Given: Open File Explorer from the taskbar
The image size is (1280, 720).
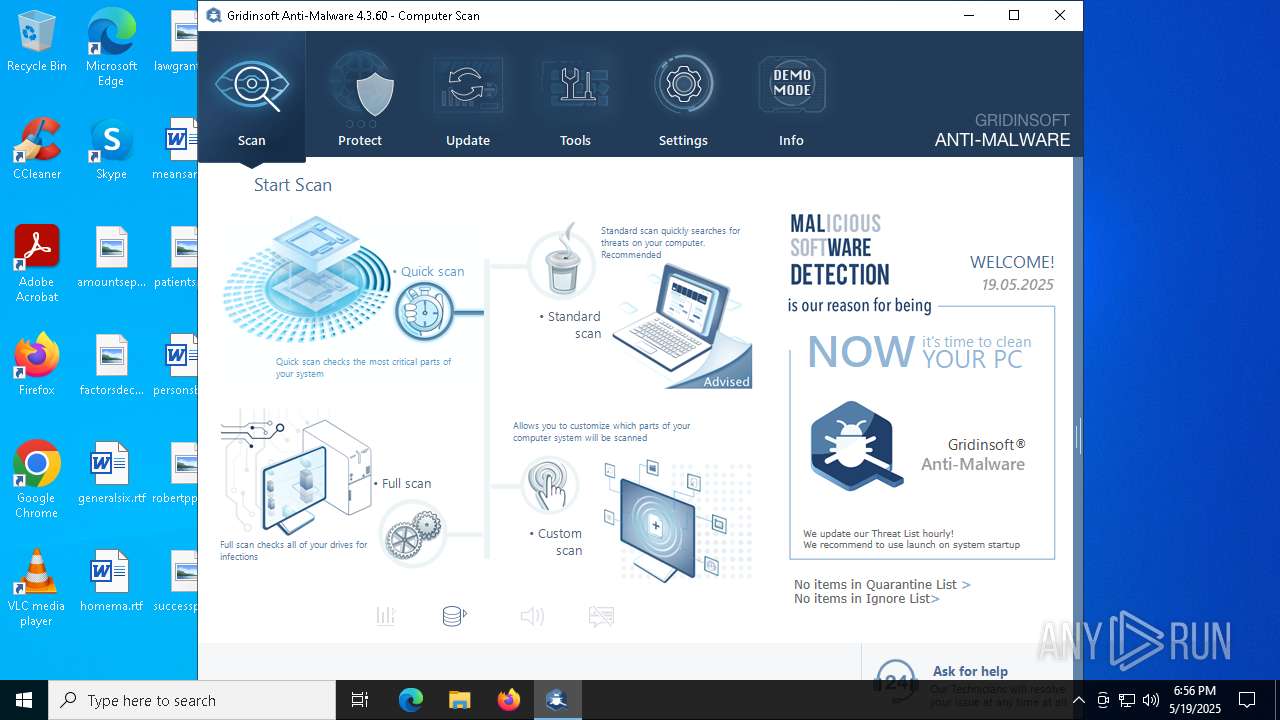Looking at the screenshot, I should pyautogui.click(x=459, y=700).
